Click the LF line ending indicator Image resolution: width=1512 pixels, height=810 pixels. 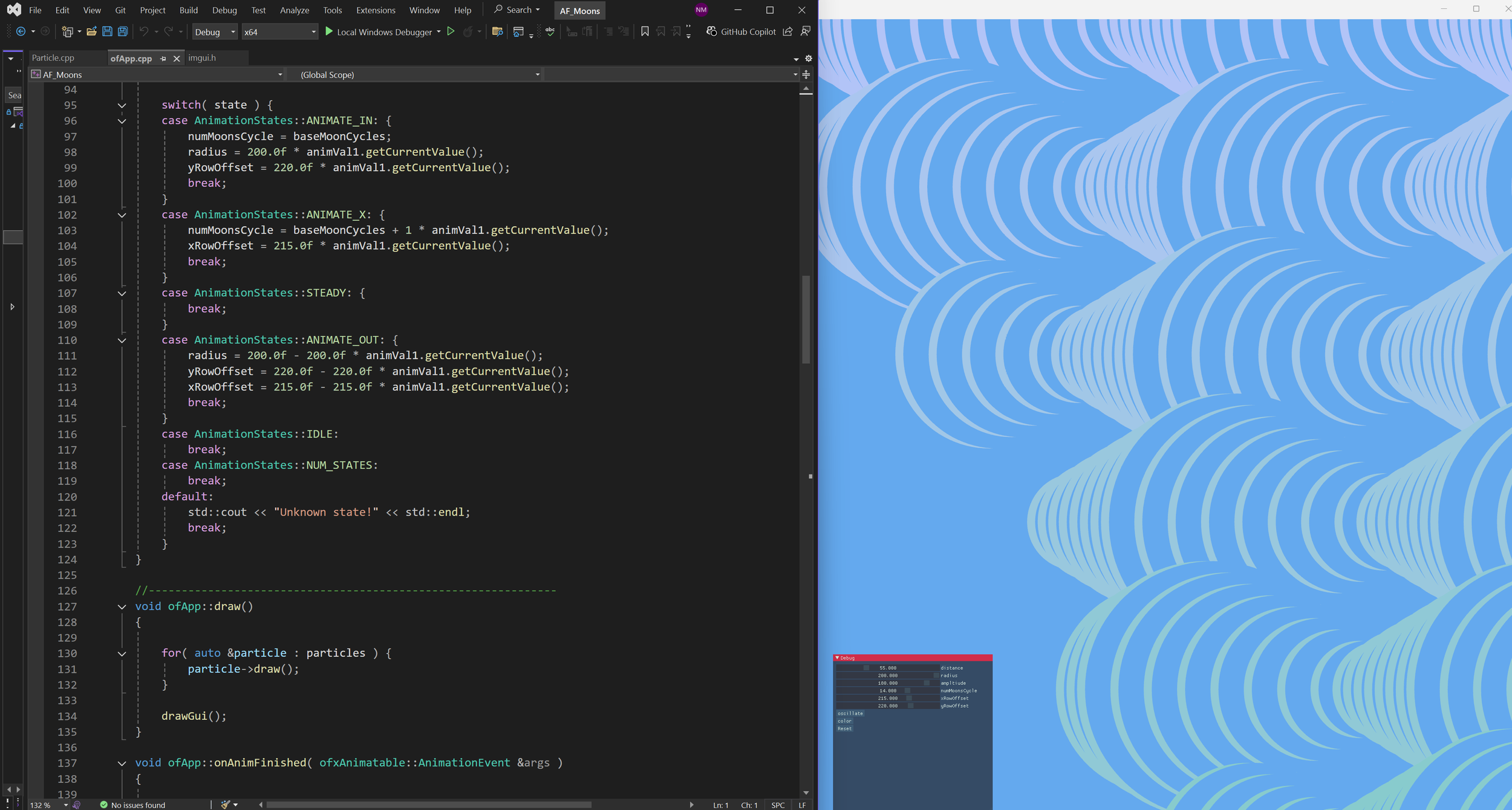point(802,805)
